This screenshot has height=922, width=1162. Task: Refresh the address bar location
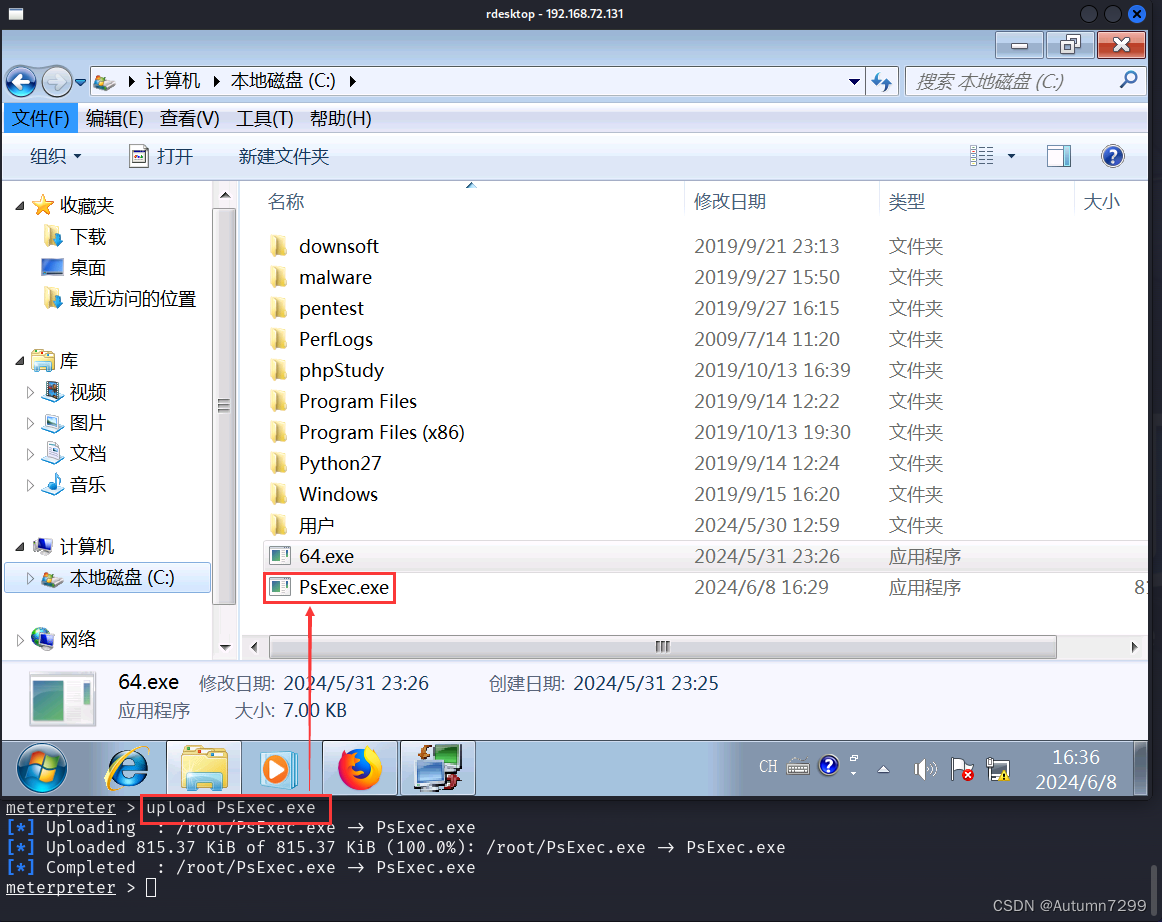[x=882, y=82]
